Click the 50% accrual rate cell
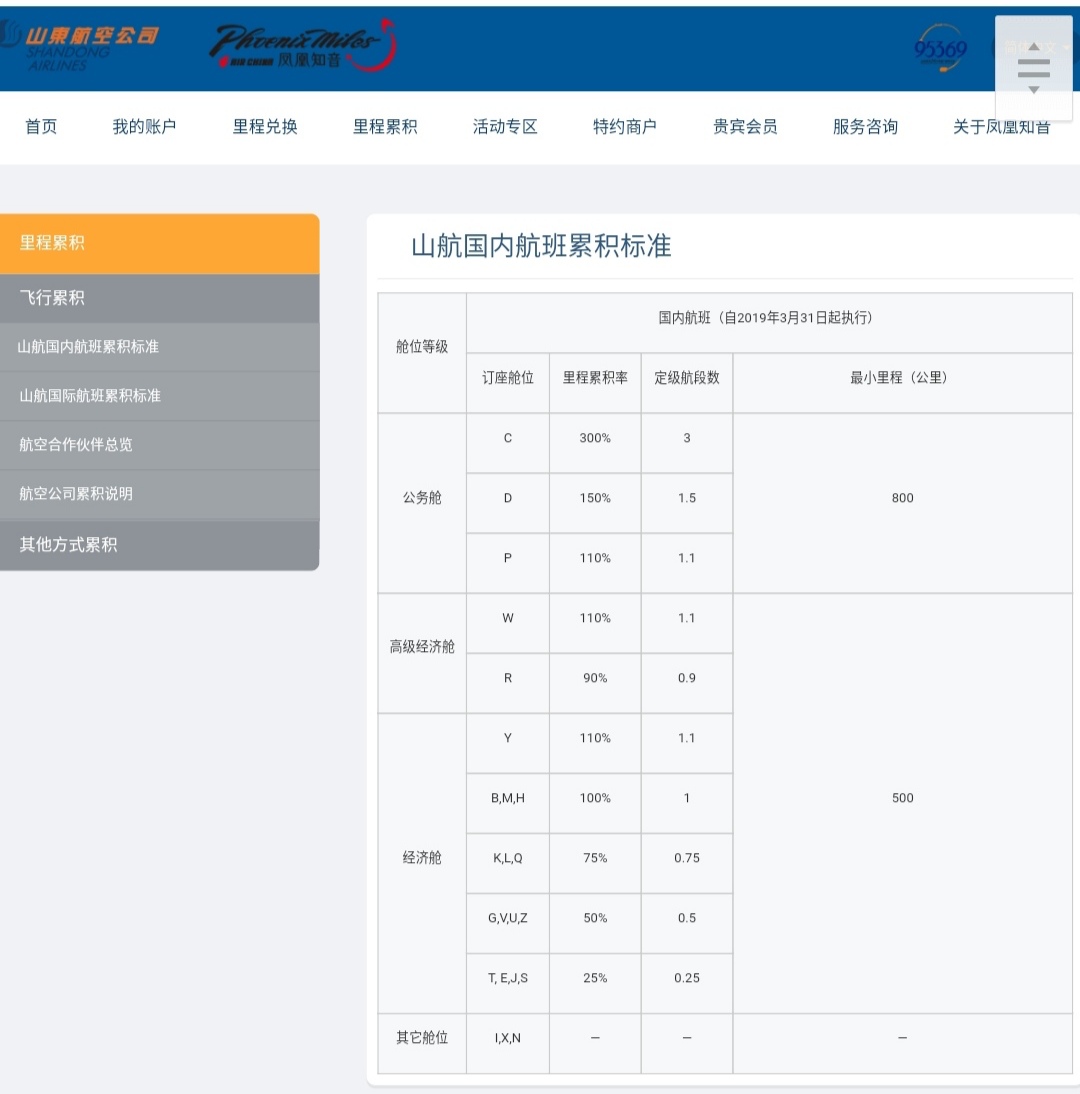Screen dimensions: 1080x1094 pos(595,923)
